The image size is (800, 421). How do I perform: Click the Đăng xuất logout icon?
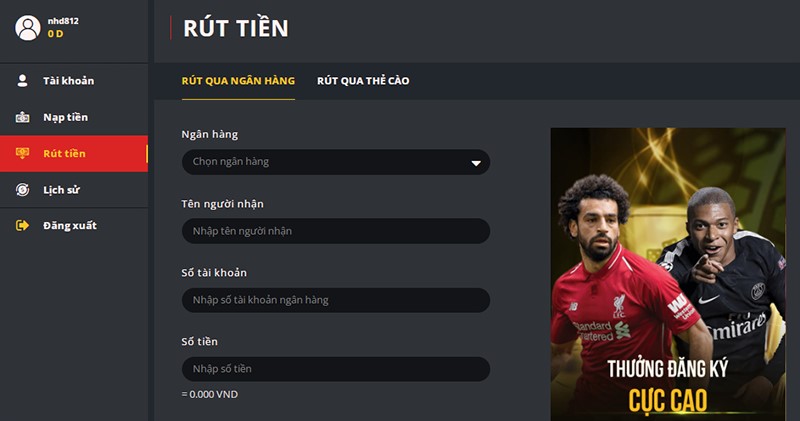(x=22, y=226)
